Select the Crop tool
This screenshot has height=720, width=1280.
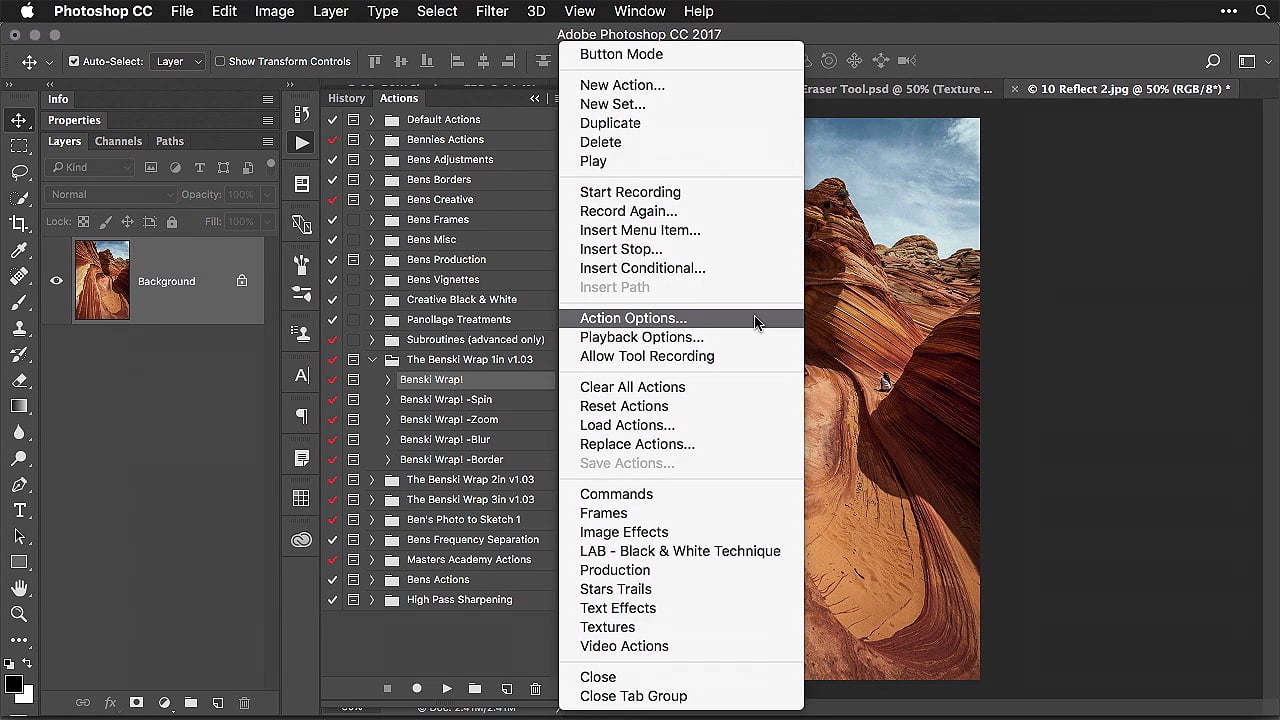pos(19,224)
